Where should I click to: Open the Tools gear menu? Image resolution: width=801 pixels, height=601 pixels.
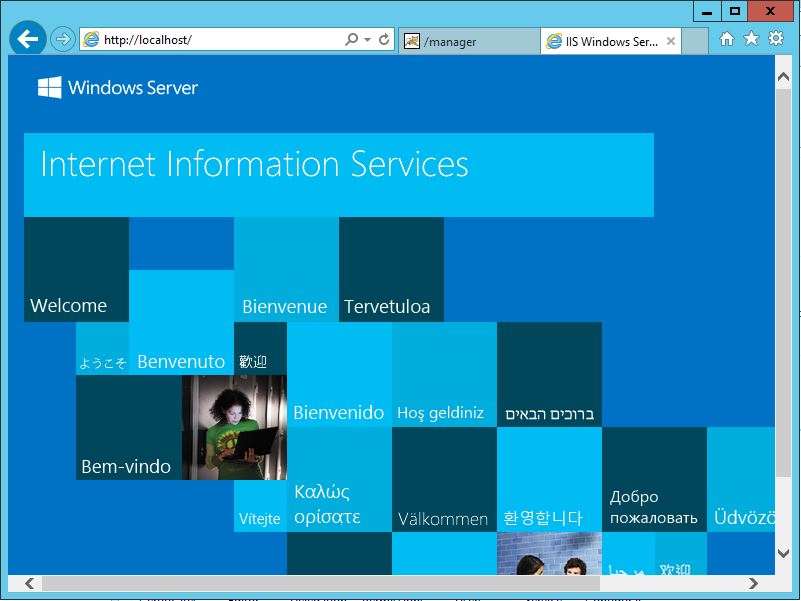[x=775, y=38]
